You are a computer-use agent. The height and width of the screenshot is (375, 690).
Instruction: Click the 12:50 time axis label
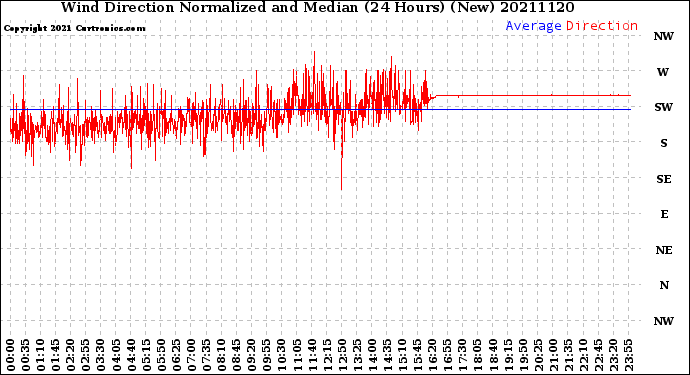point(342,355)
